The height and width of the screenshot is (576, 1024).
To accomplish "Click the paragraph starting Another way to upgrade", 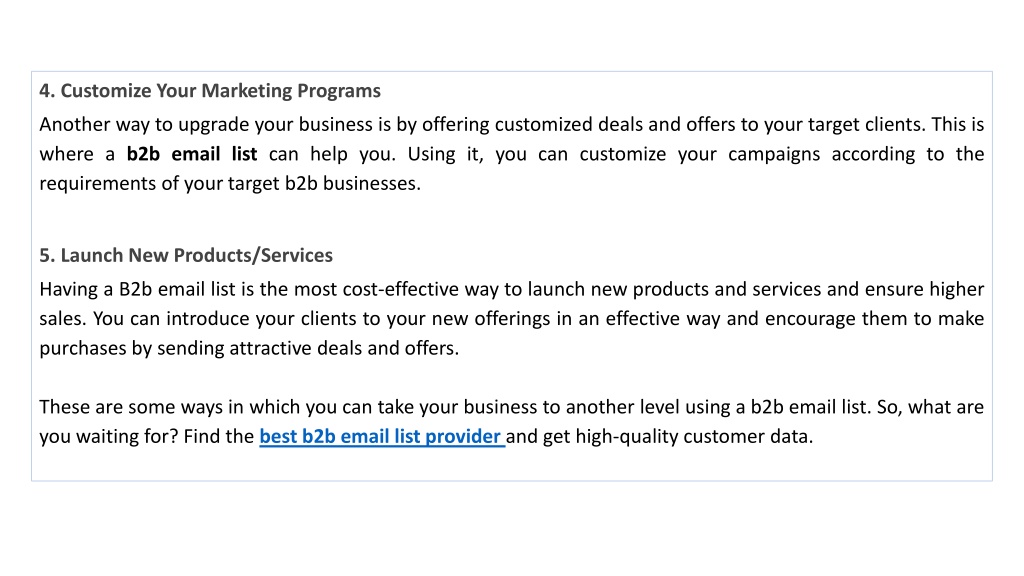I will [511, 154].
